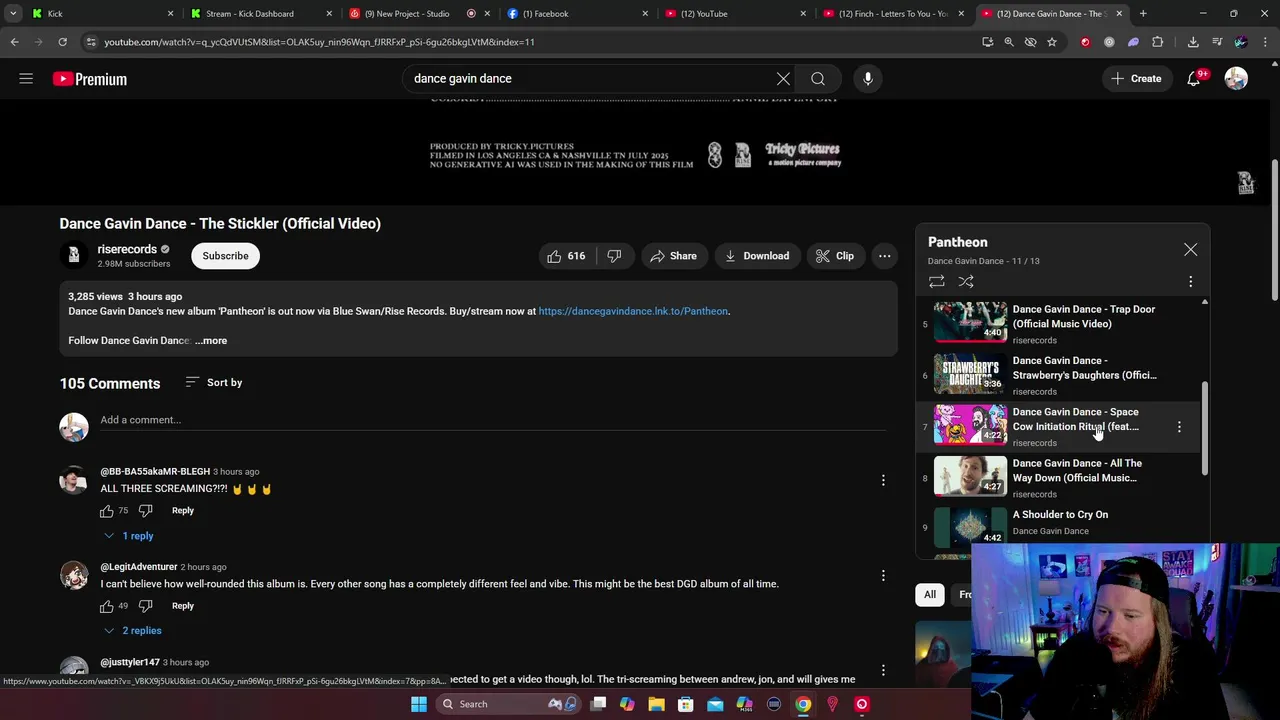Viewport: 1280px width, 720px height.
Task: Open account avatar menu
Action: click(x=1236, y=79)
